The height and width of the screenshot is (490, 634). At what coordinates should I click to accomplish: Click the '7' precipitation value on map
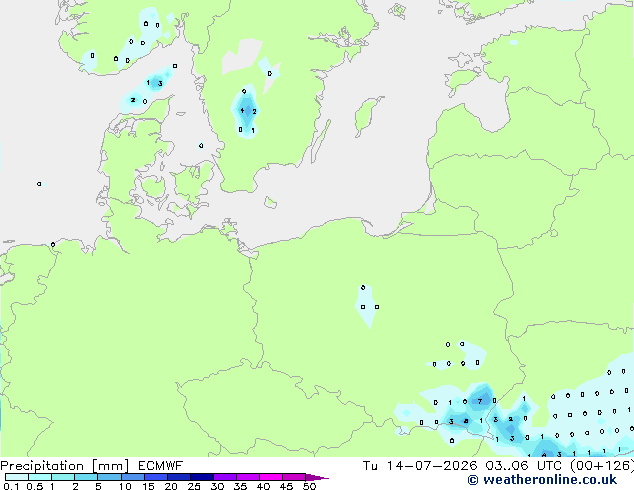tap(480, 401)
